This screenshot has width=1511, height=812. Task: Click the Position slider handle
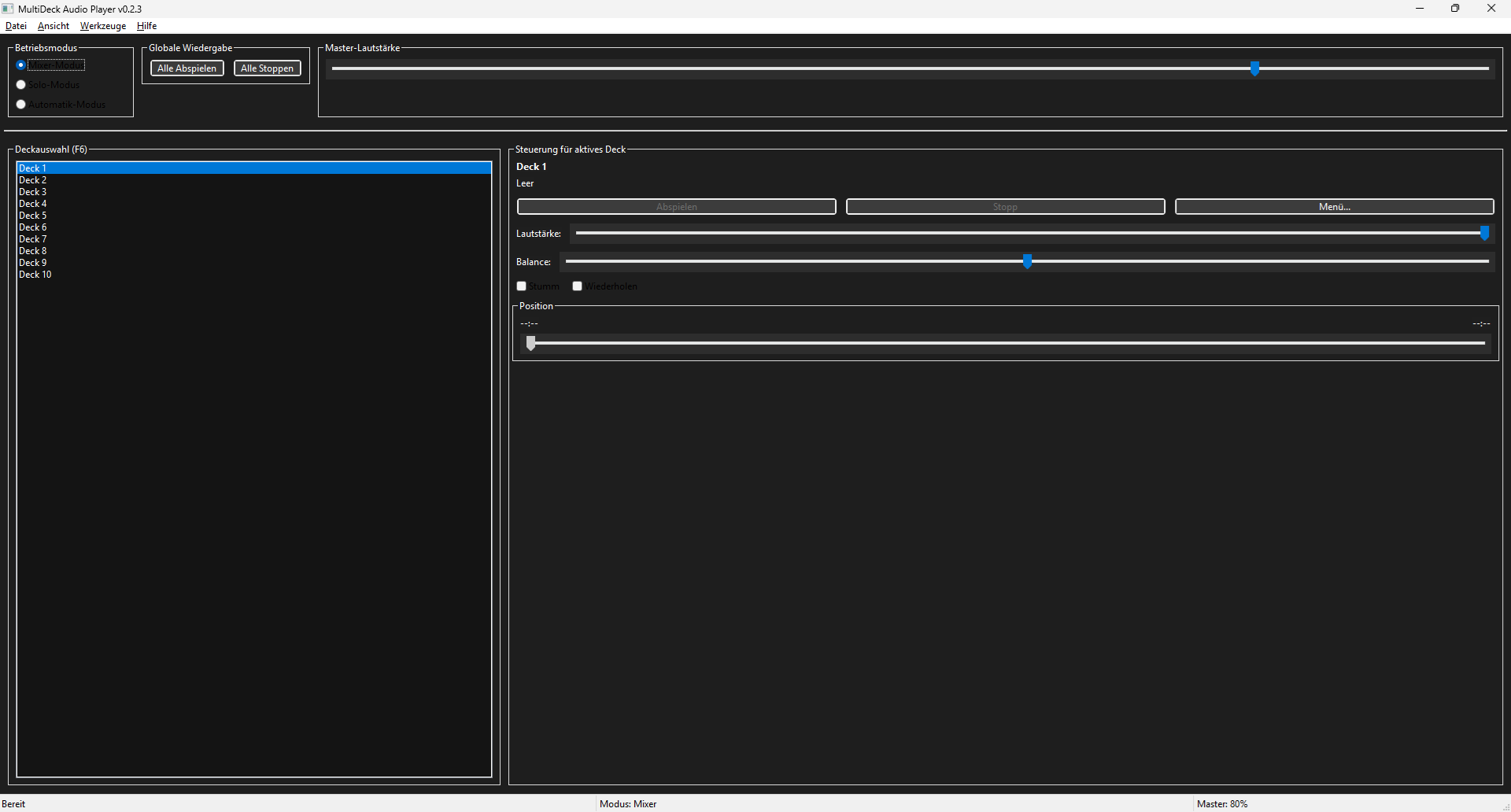[531, 343]
